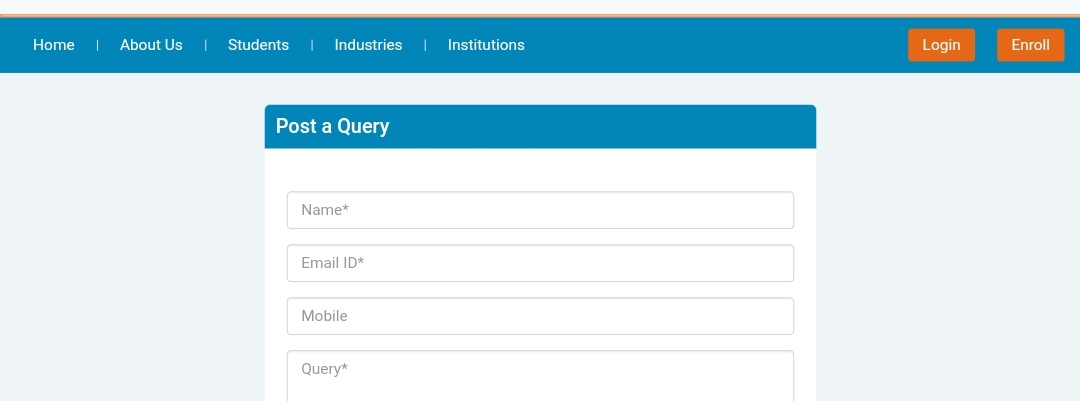Click inside the Query* text area

540,374
